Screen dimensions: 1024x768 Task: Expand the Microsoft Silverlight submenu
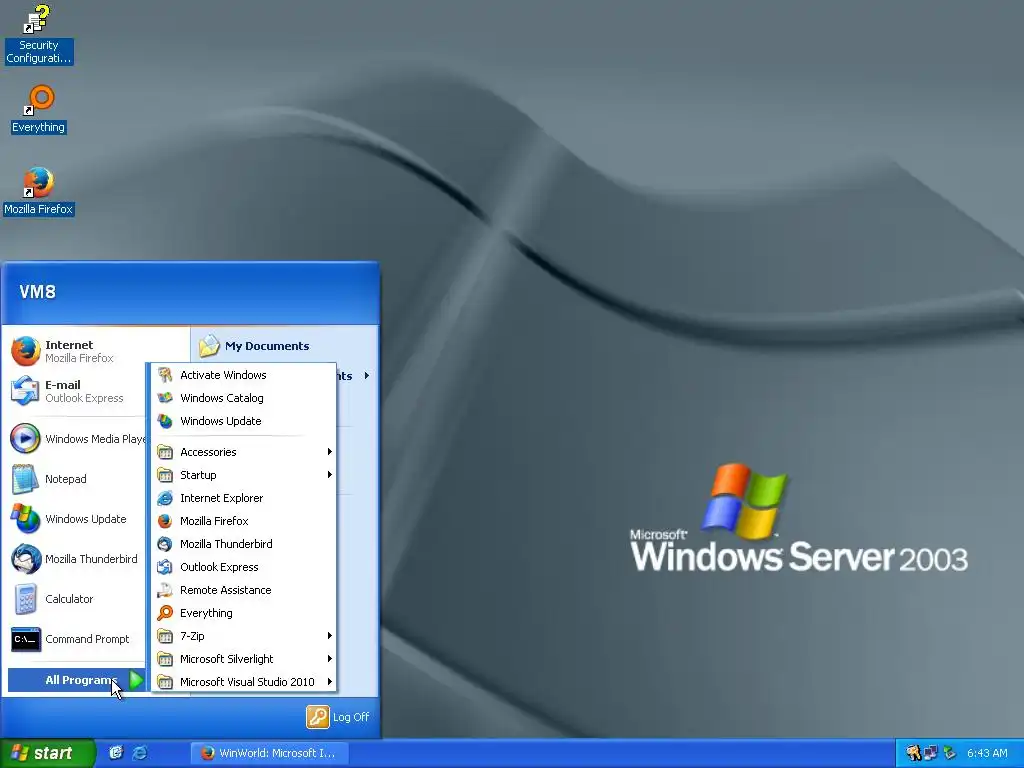tap(244, 659)
